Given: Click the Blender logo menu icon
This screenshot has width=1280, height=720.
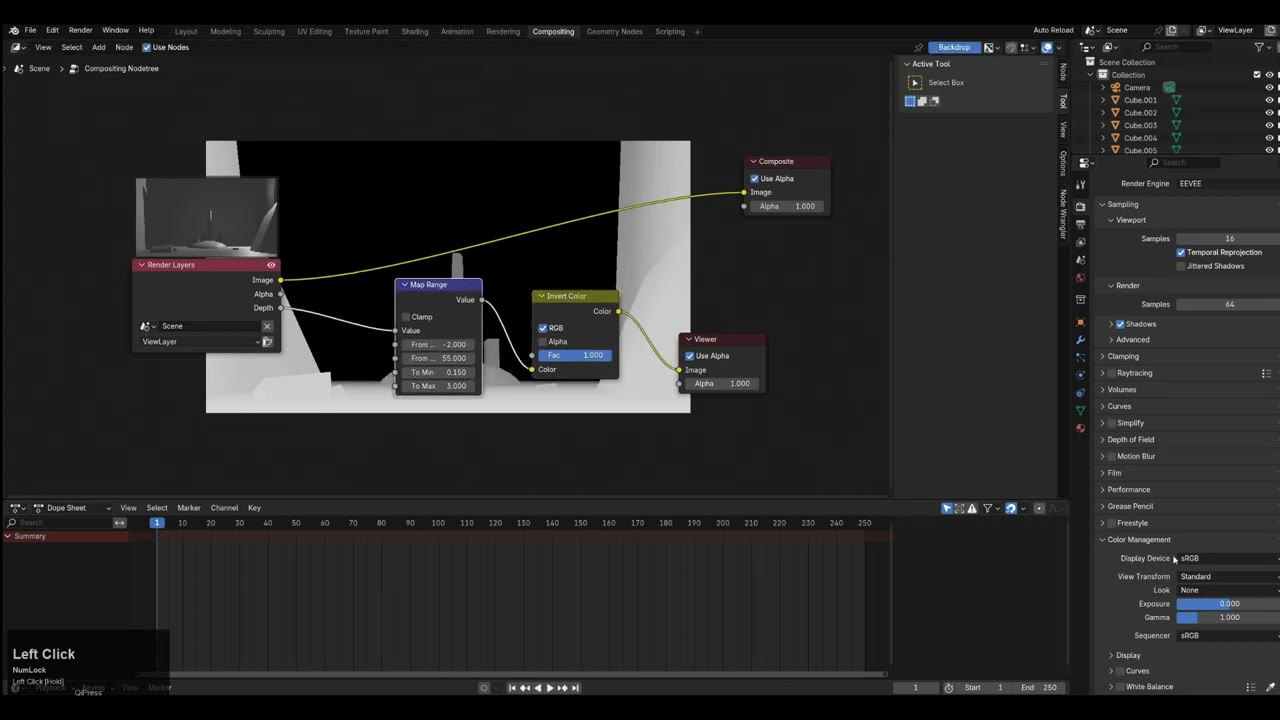Looking at the screenshot, I should point(12,30).
